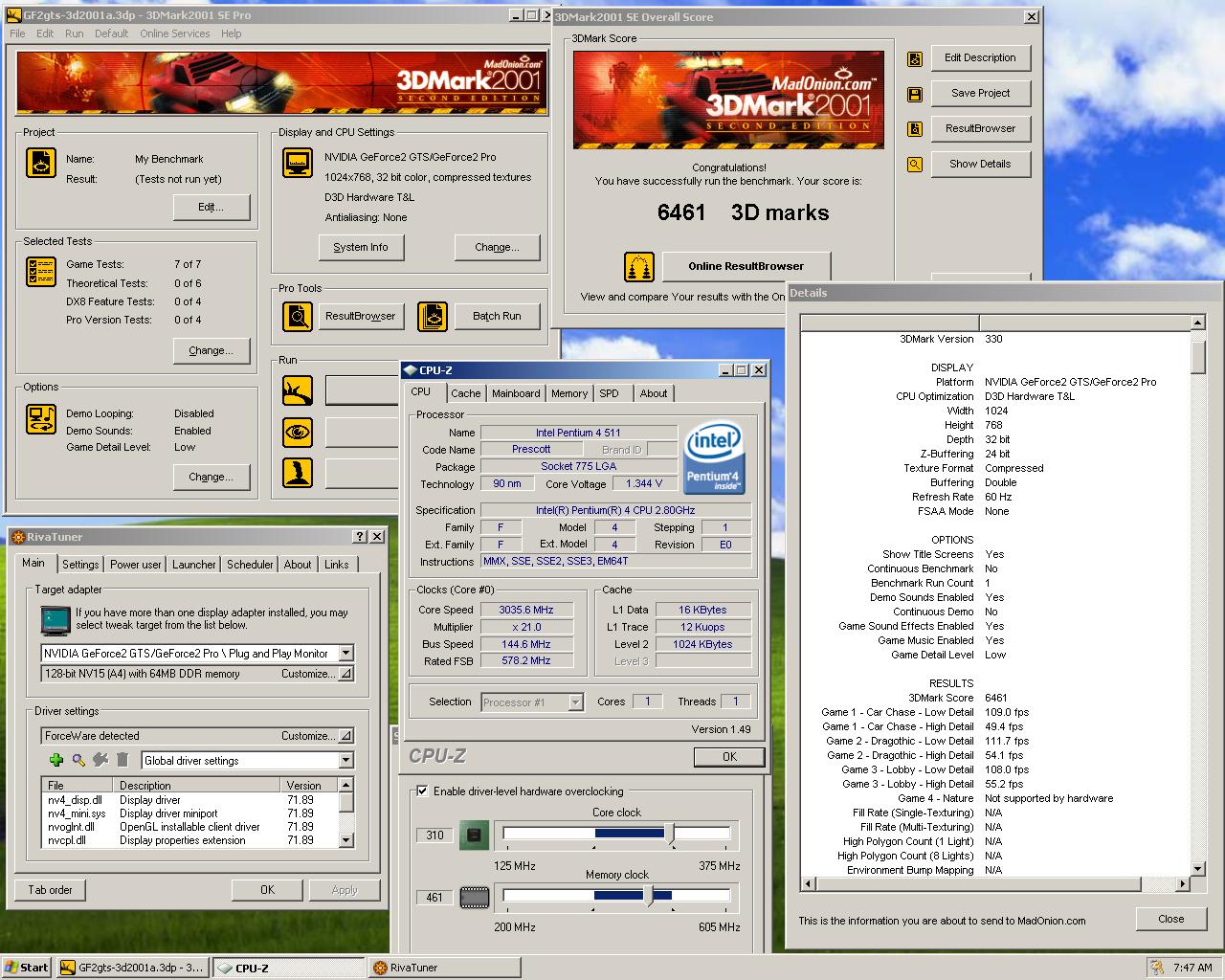Switch to the Memory tab in CPU-Z

[569, 393]
